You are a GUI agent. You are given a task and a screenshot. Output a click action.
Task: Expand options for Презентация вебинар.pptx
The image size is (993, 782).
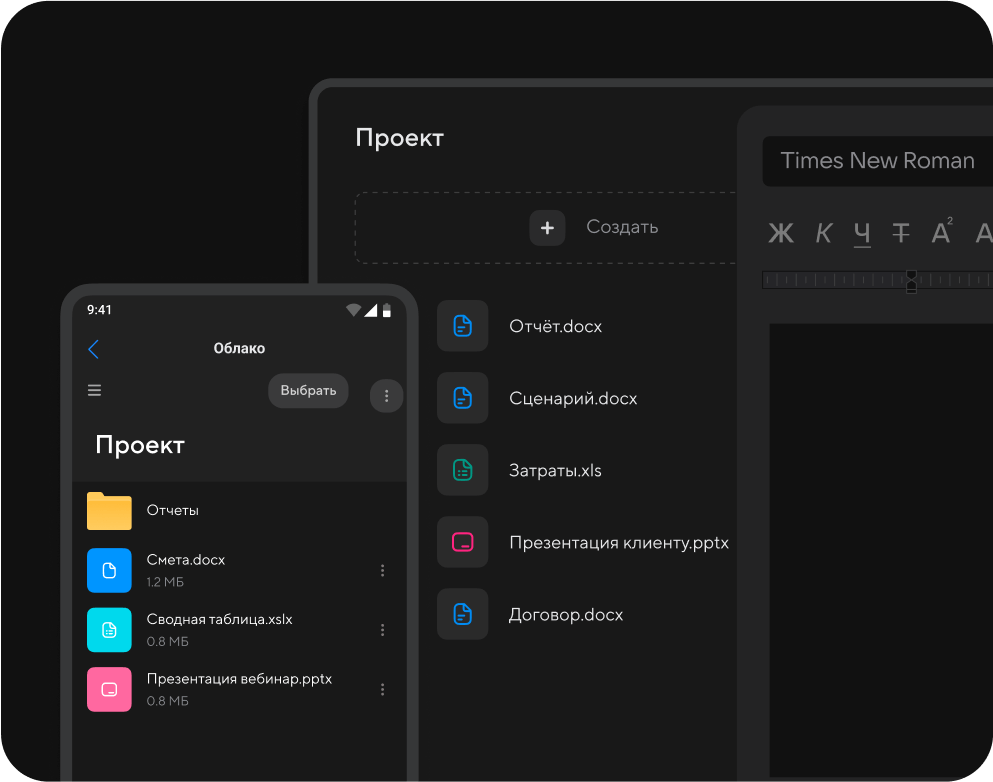tap(382, 690)
